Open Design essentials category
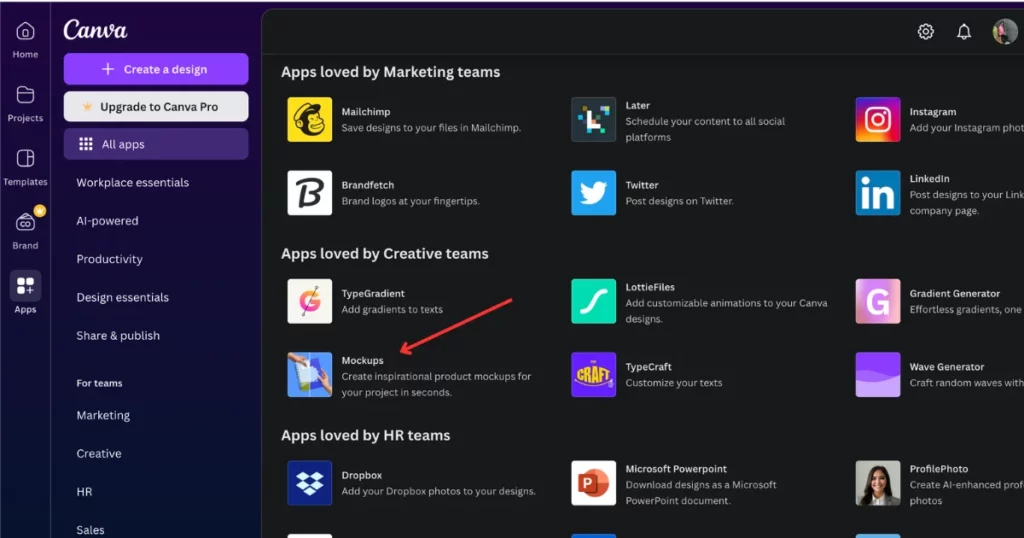The height and width of the screenshot is (538, 1024). click(122, 297)
